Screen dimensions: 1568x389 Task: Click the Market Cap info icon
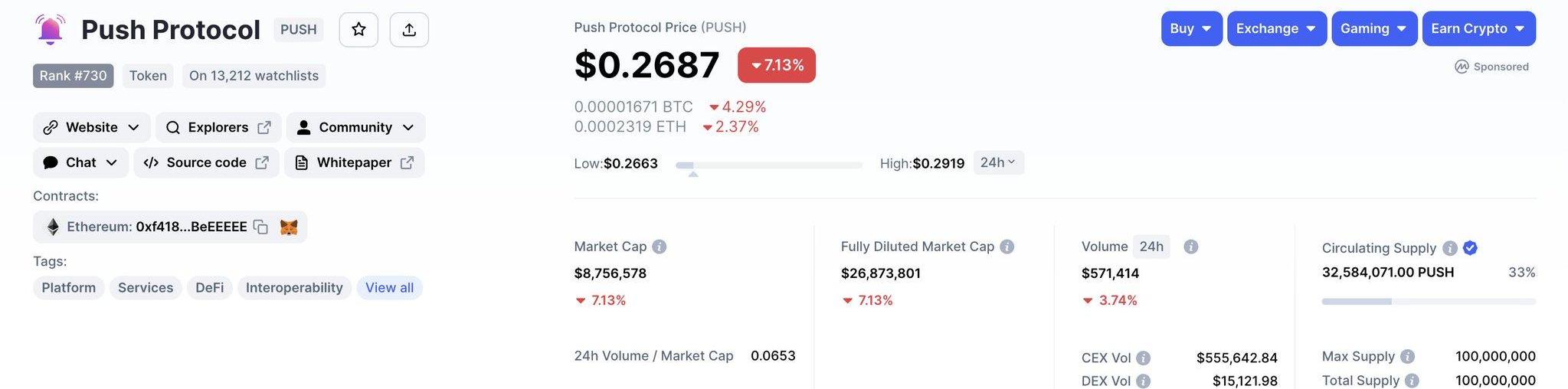[x=659, y=247]
